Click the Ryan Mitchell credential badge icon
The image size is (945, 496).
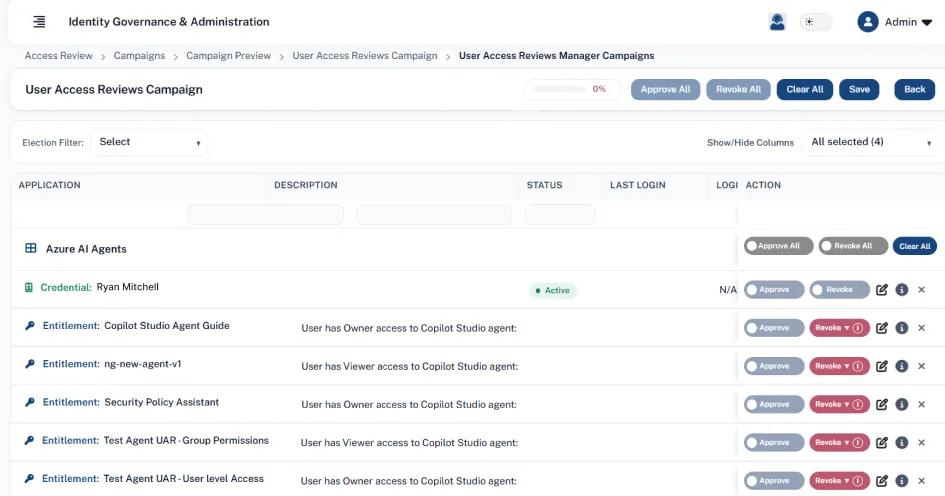click(28, 287)
